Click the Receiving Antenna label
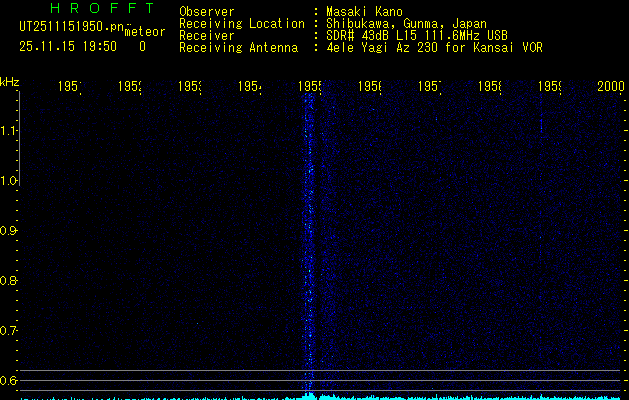The height and width of the screenshot is (400, 629). (238, 48)
